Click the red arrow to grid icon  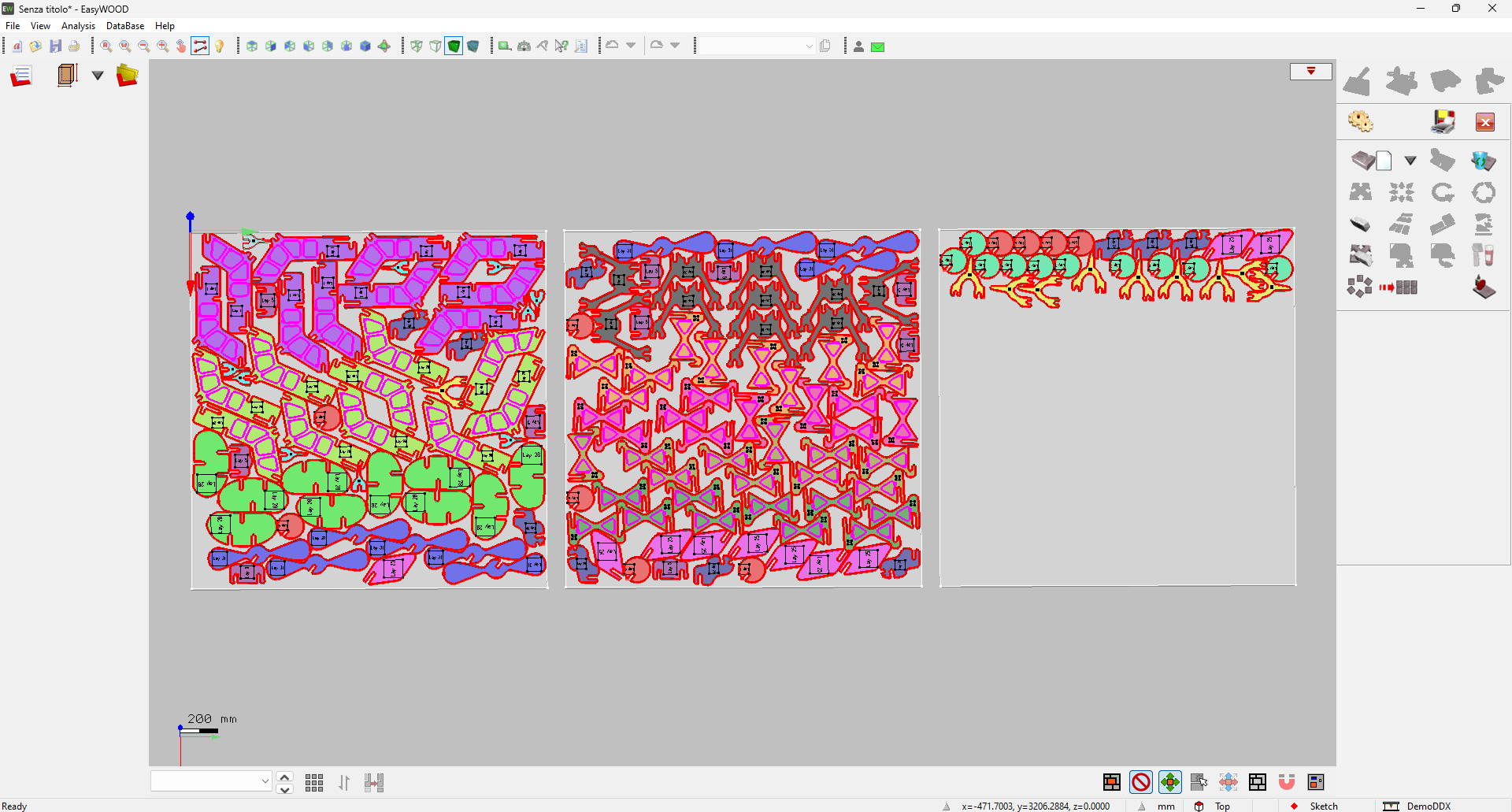click(x=1399, y=287)
